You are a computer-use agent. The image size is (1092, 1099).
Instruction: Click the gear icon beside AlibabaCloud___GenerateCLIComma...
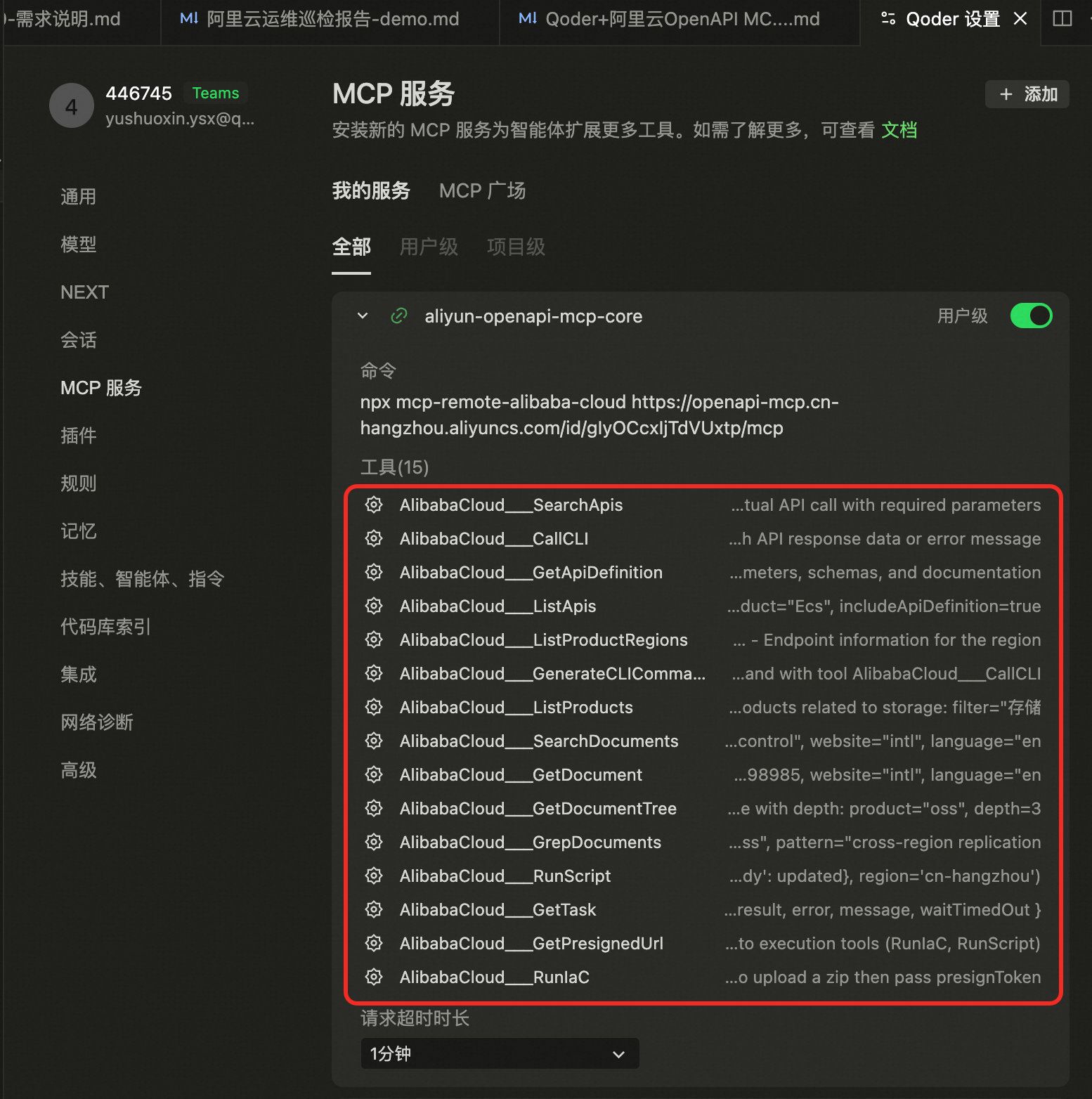click(374, 673)
